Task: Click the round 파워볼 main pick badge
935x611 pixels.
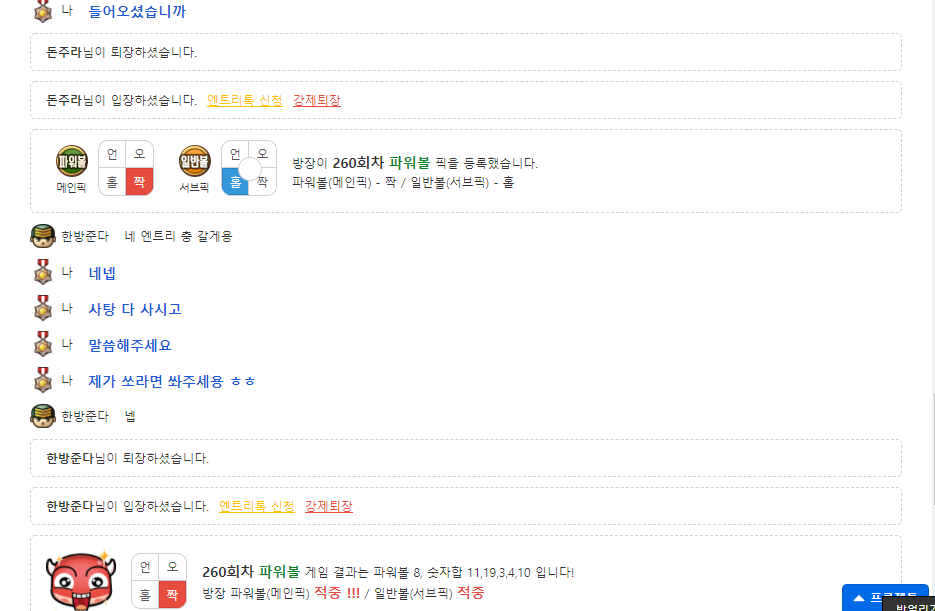Action: coord(72,161)
